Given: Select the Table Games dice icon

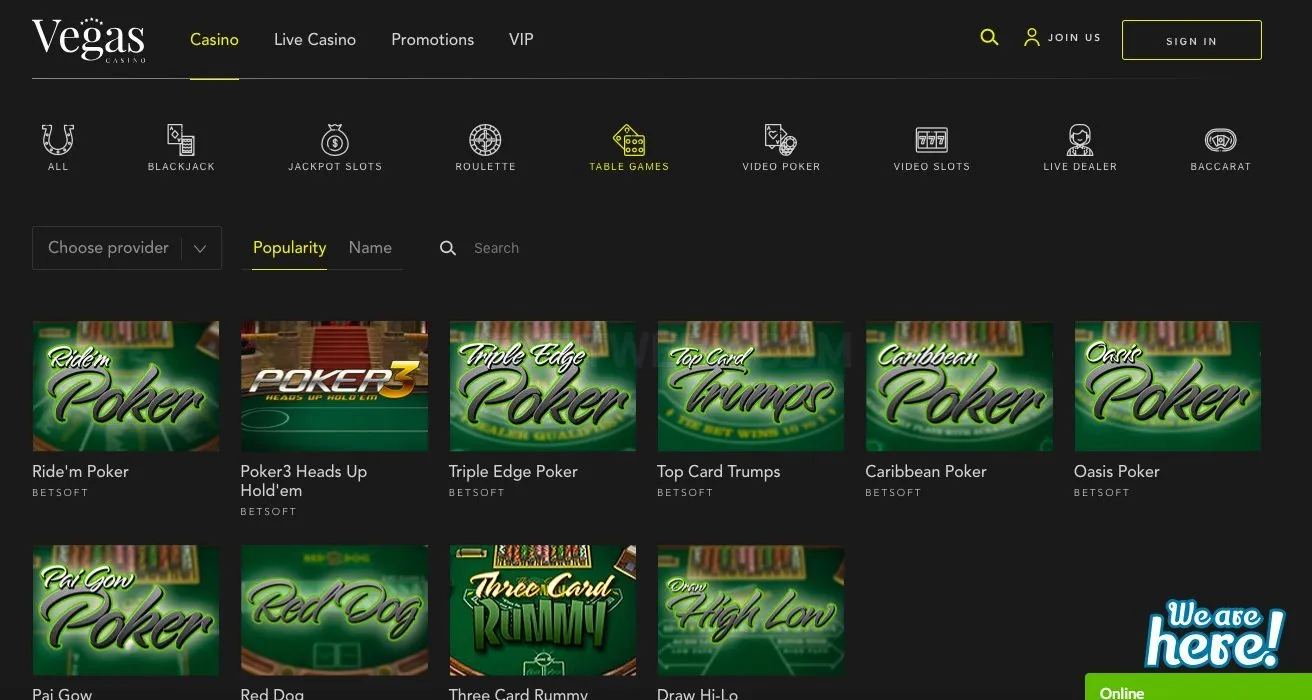Looking at the screenshot, I should [629, 139].
